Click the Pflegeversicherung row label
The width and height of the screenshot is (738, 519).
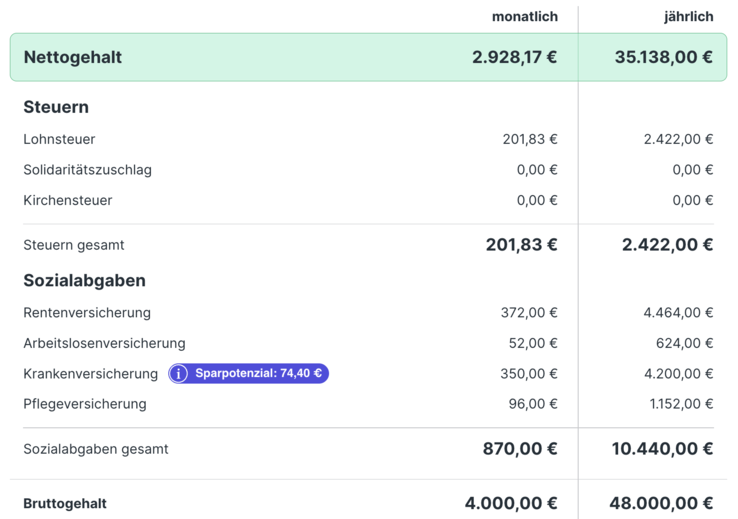(85, 404)
